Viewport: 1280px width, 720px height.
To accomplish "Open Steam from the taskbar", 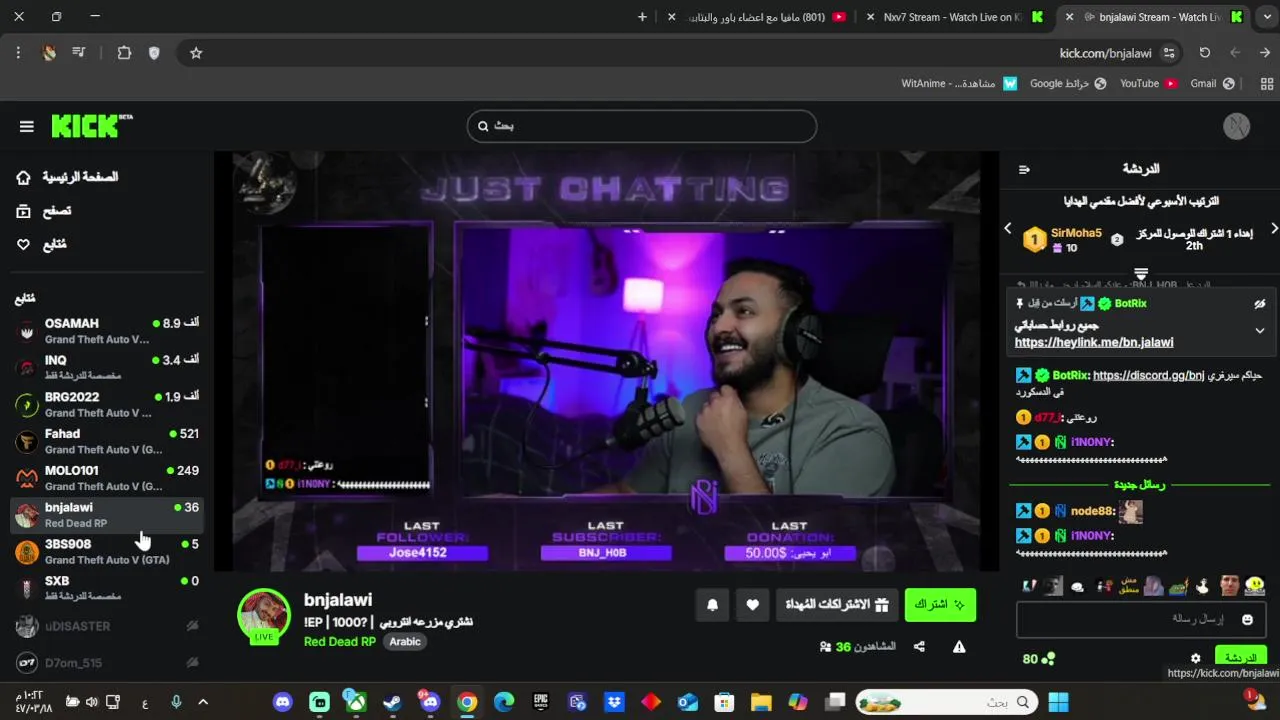I will pos(392,702).
